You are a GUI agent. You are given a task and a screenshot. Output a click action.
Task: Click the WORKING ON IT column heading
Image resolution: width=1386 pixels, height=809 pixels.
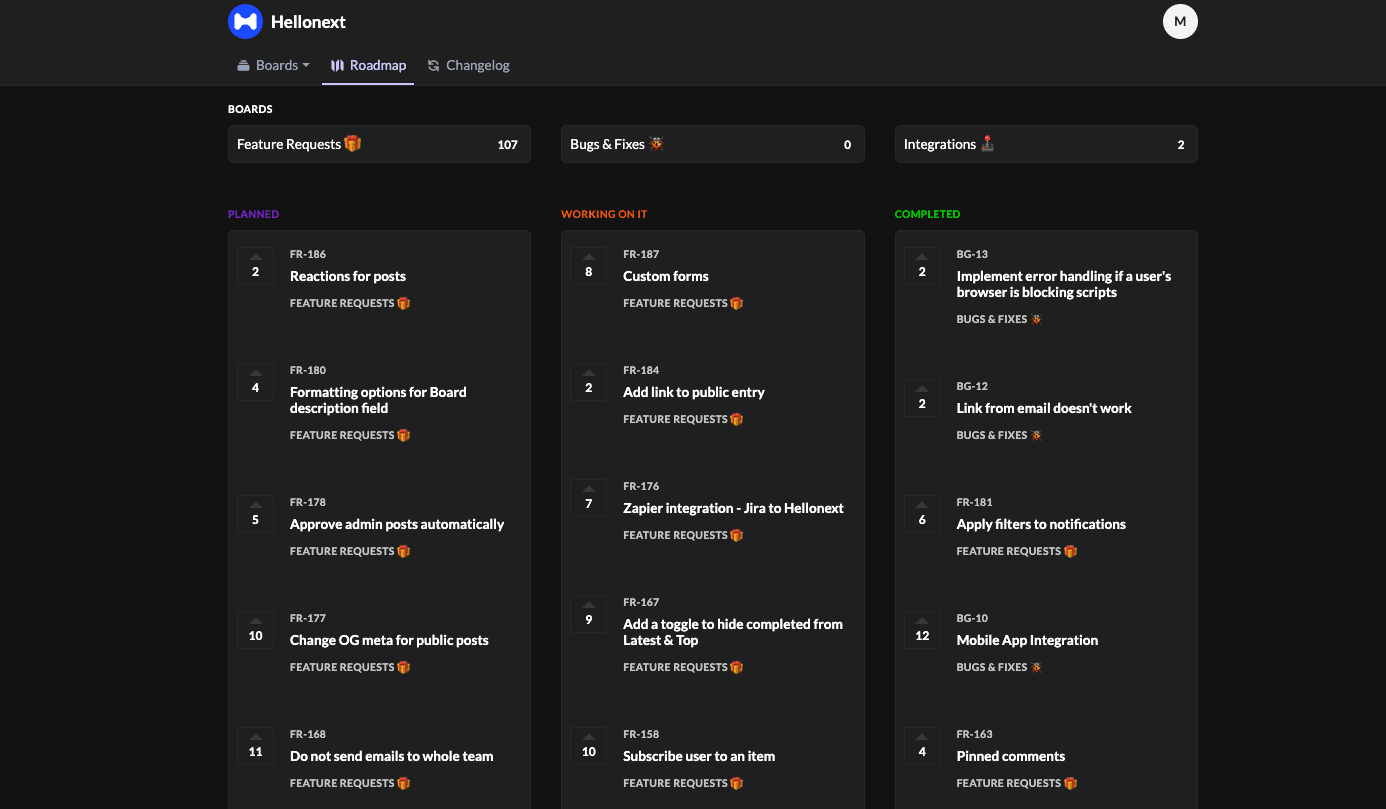pos(604,214)
